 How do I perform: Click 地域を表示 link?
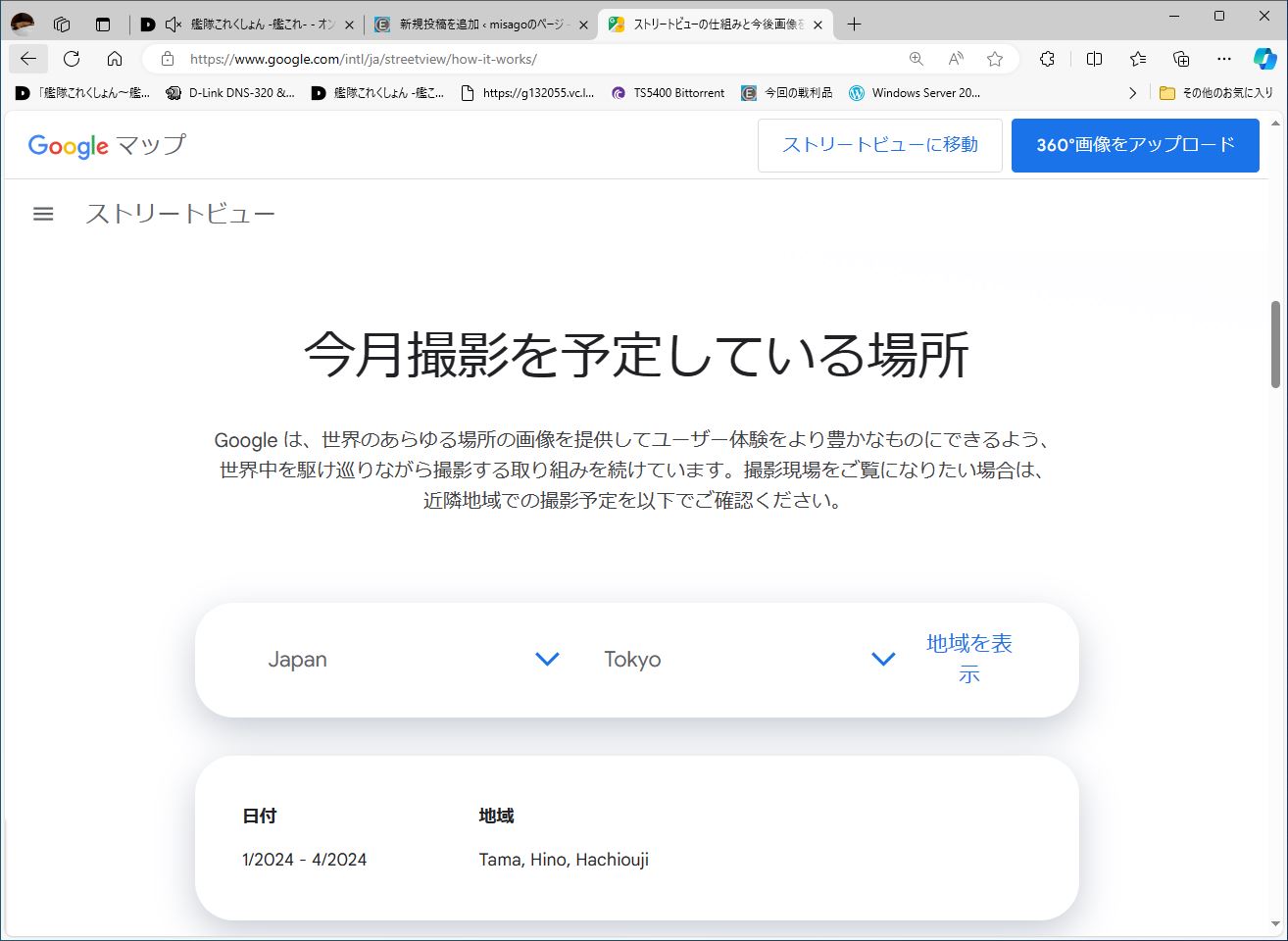pos(969,659)
